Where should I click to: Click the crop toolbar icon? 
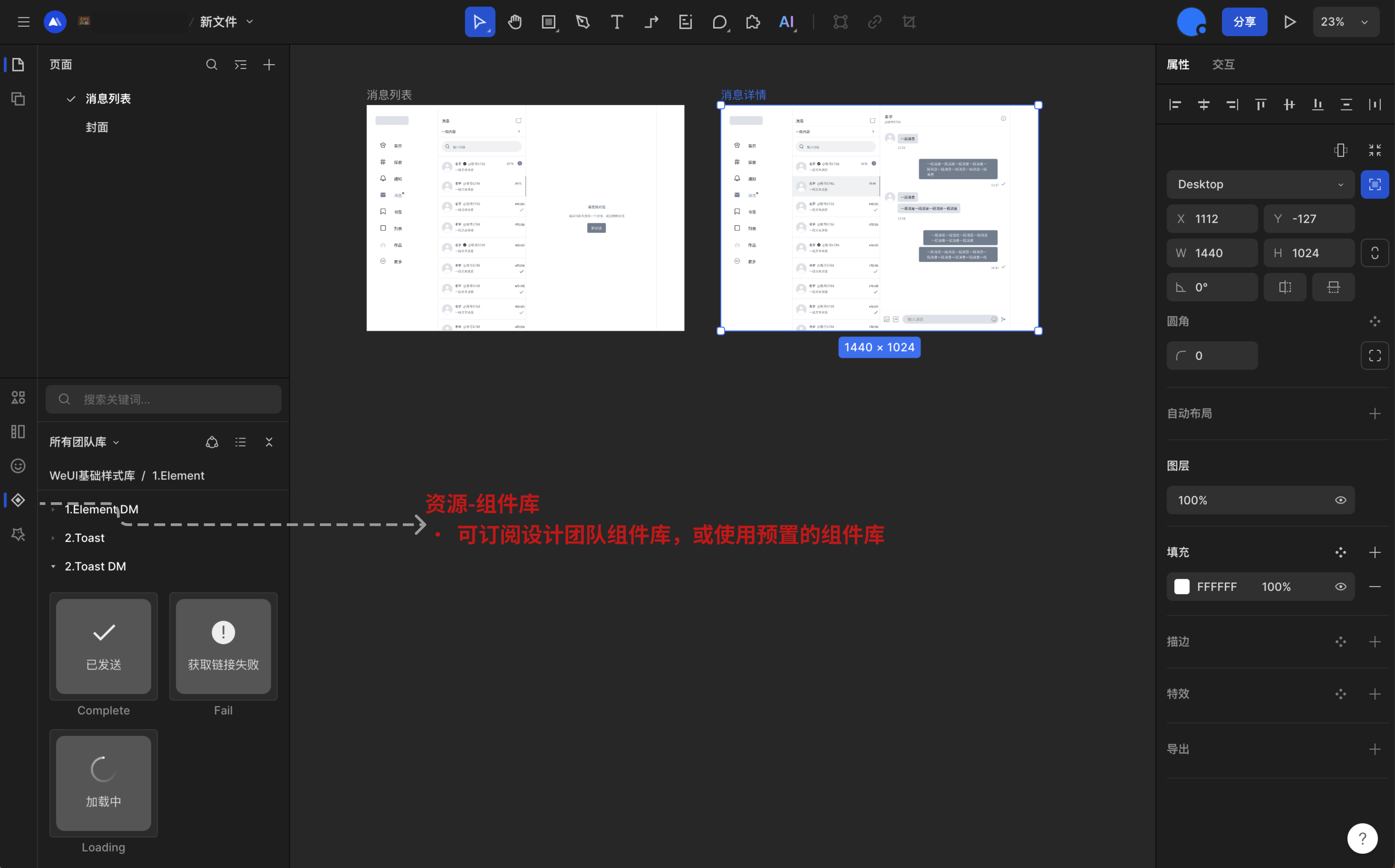pyautogui.click(x=909, y=22)
